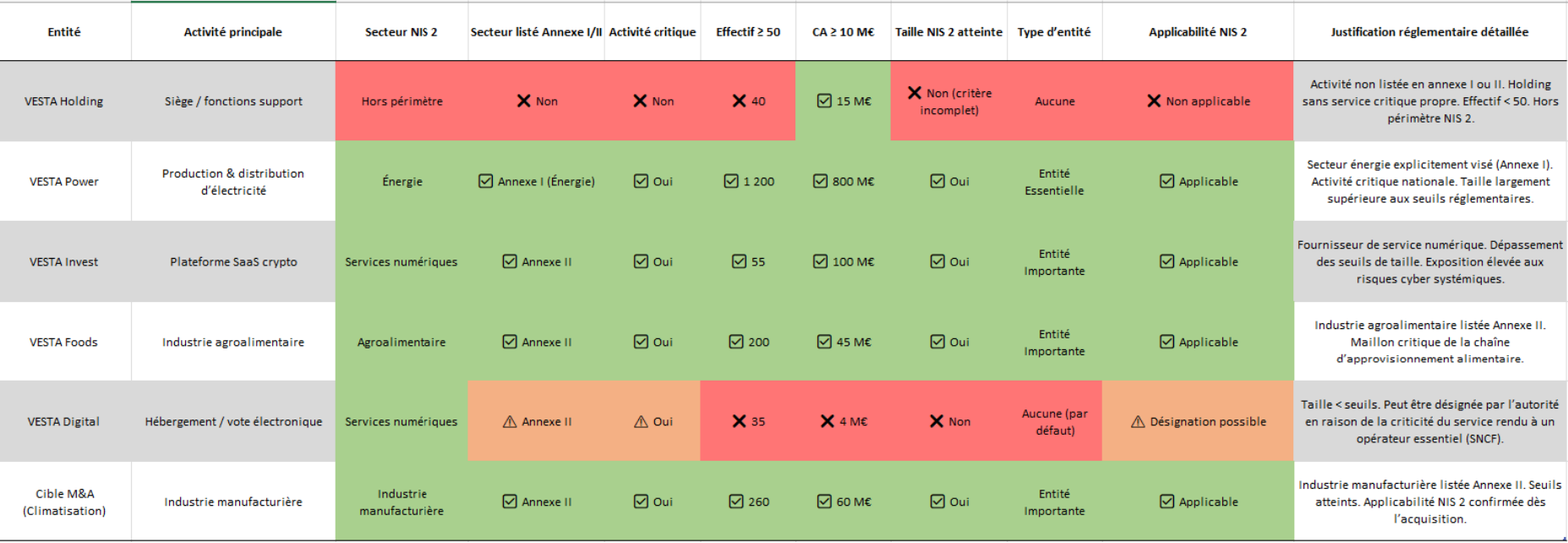Click the VESTA Foods entity cell
This screenshot has height=543, width=1568.
(x=64, y=342)
